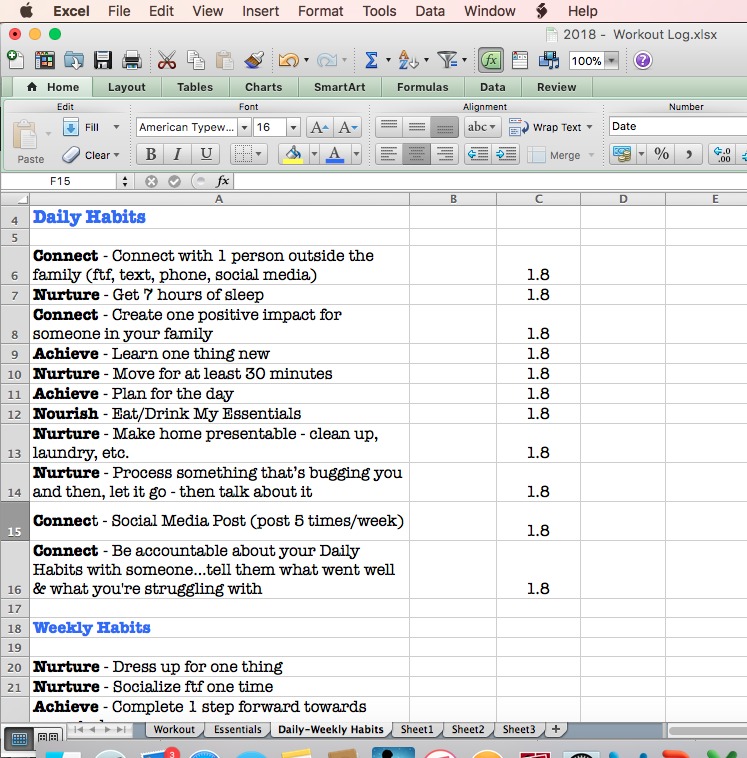Click the Print icon in toolbar
747x758 pixels.
(x=130, y=61)
